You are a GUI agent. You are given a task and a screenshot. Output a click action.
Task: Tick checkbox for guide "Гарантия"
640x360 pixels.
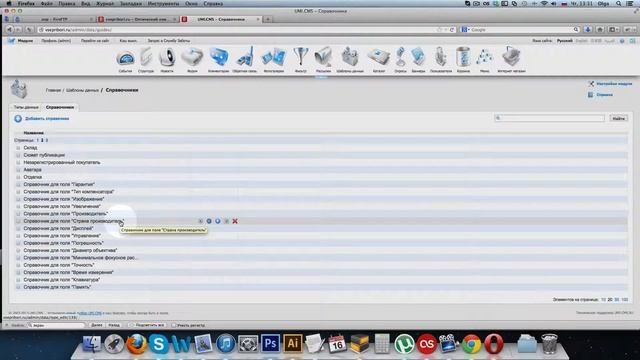pos(18,184)
